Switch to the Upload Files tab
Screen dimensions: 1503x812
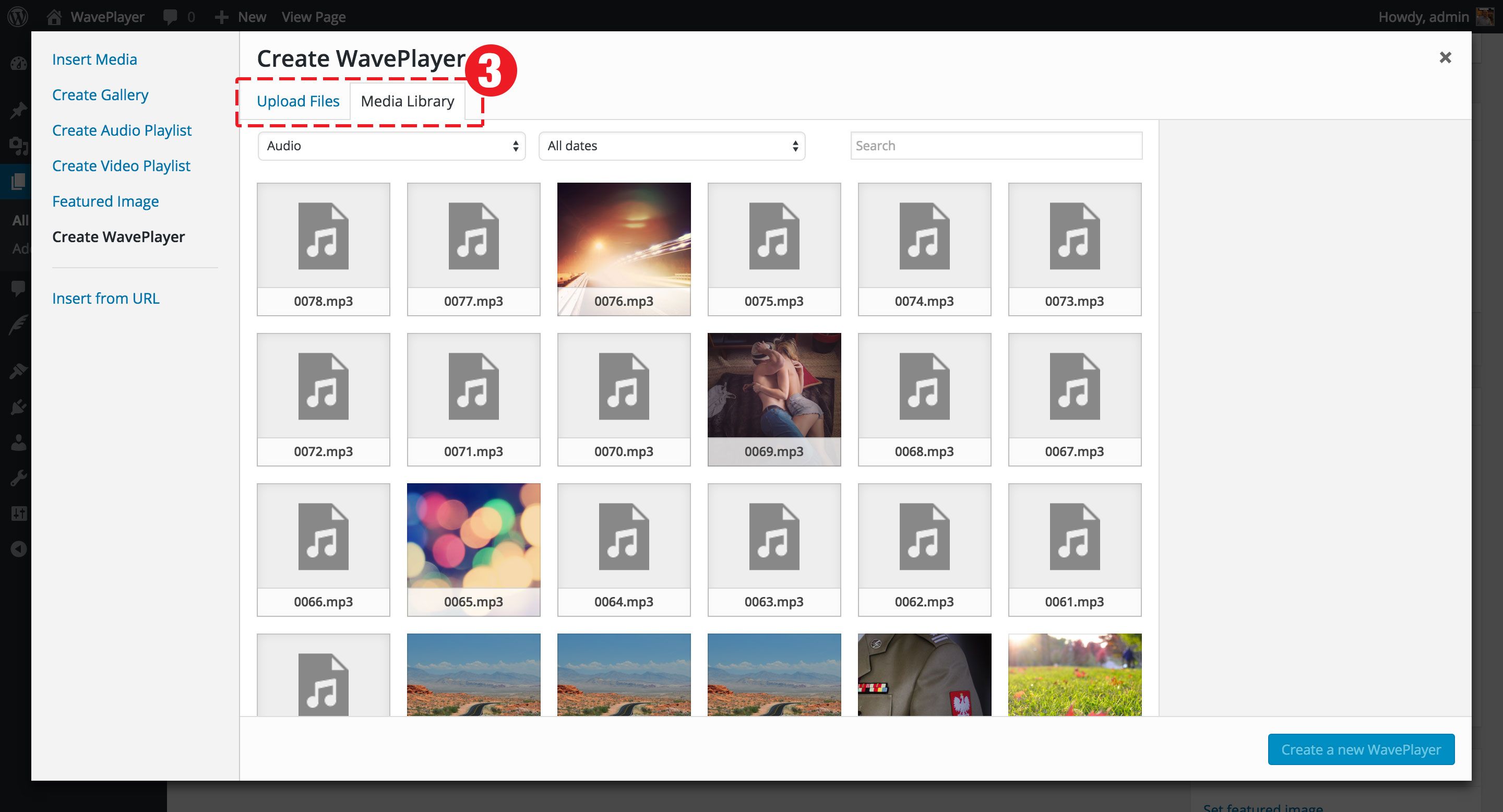click(x=297, y=101)
